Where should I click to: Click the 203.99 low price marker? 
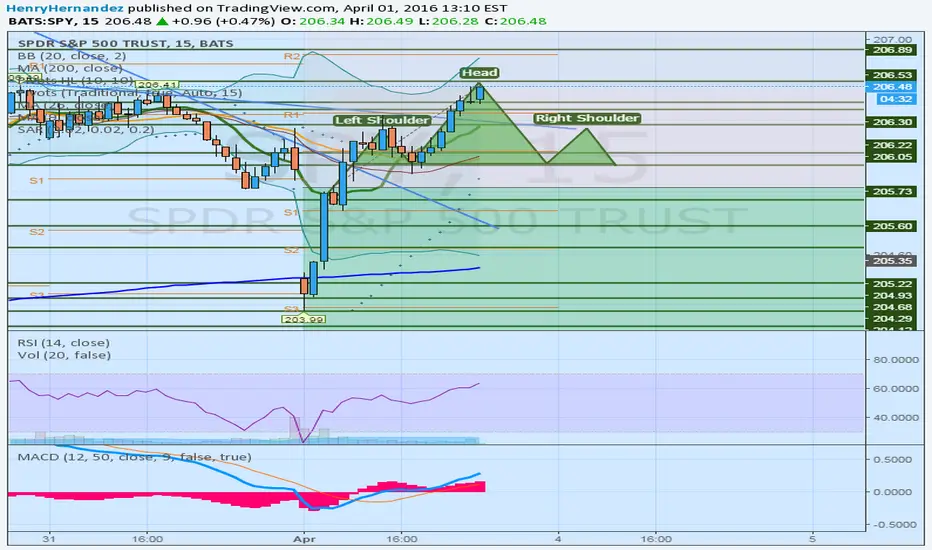[304, 319]
